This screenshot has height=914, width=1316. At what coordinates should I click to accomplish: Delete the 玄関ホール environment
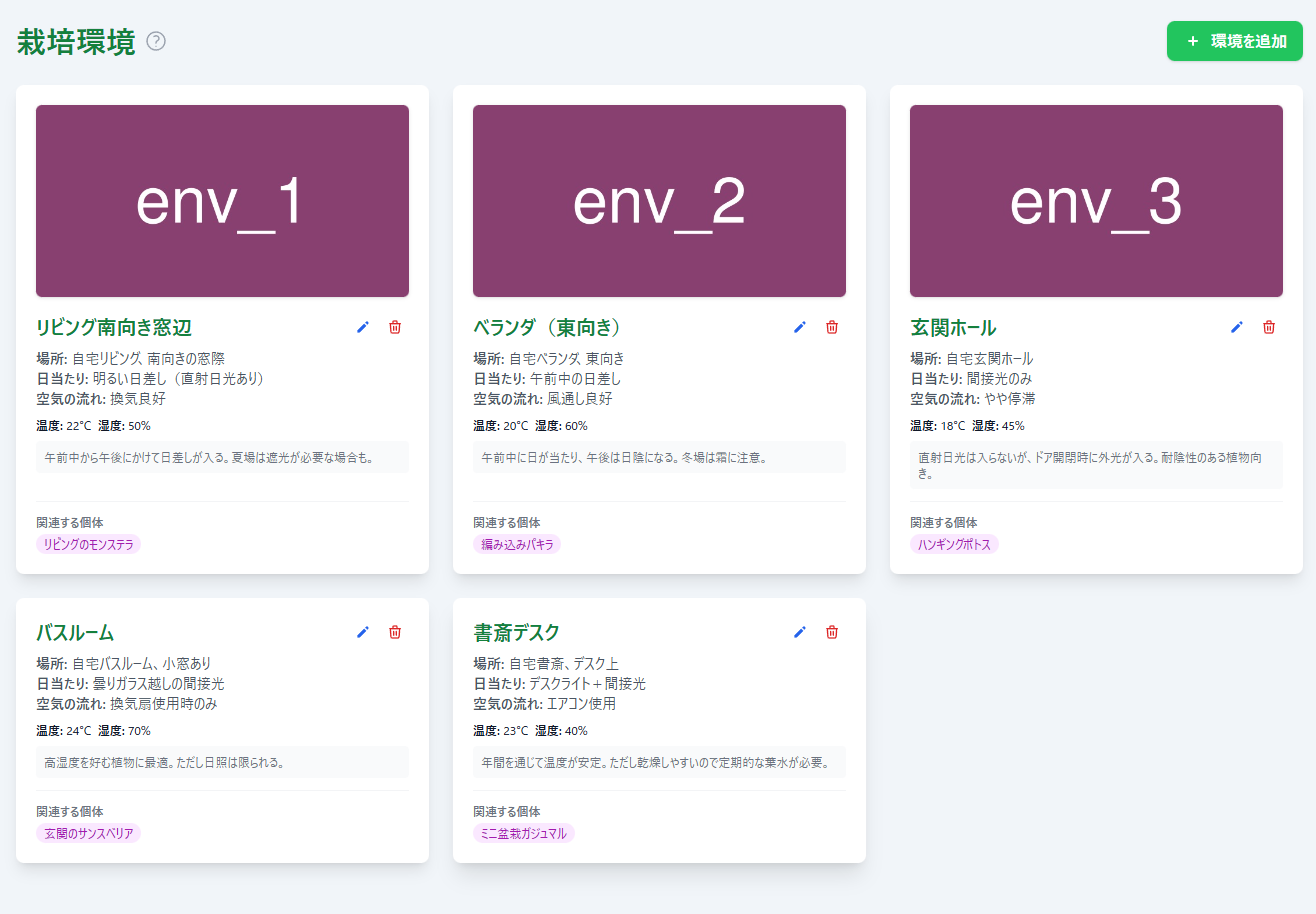pos(1269,327)
